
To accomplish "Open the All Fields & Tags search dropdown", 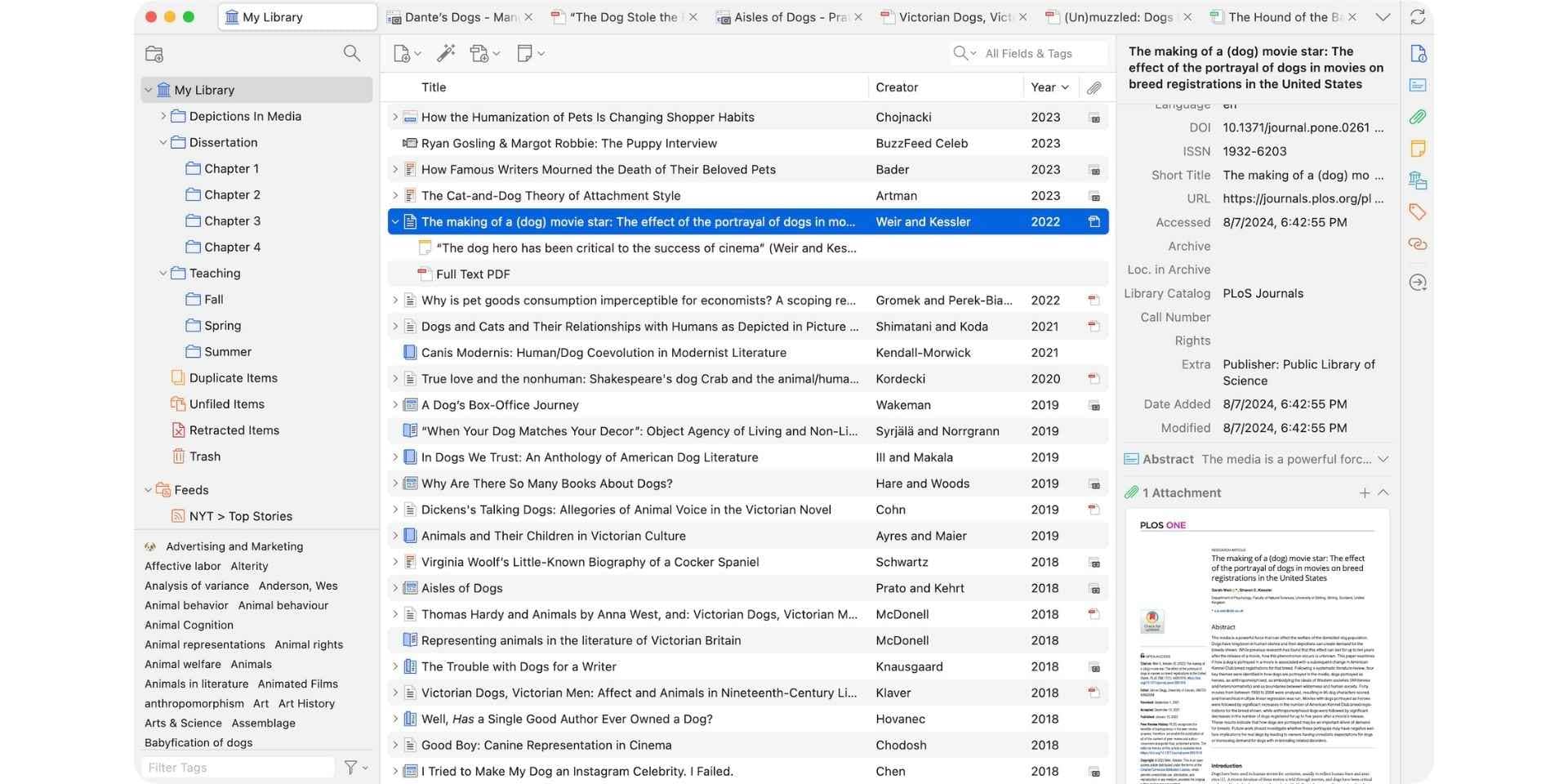I will click(x=974, y=53).
